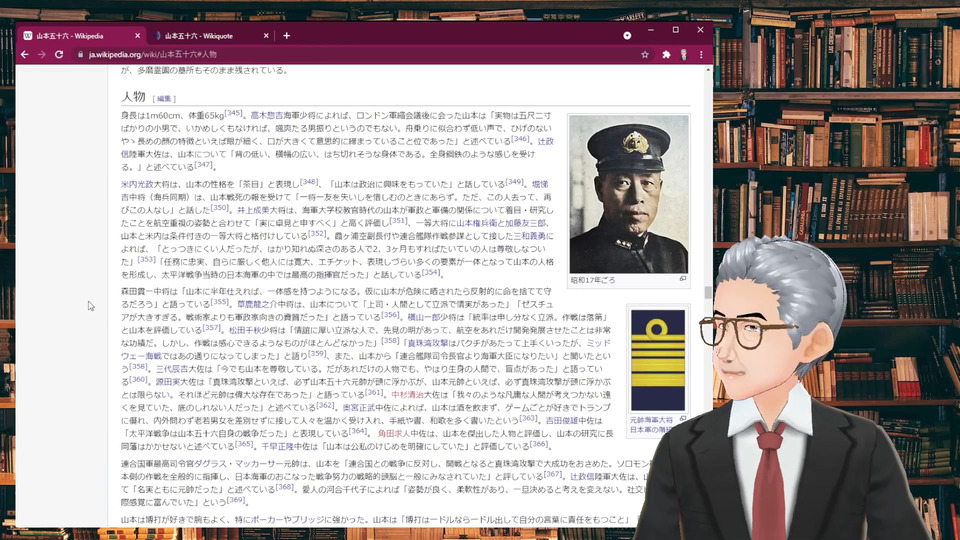Click the vertical scrollbar thumb

tap(708, 293)
